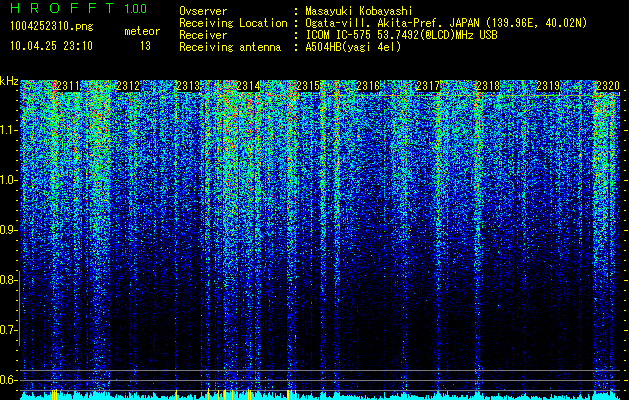The height and width of the screenshot is (400, 629).
Task: Click the 2319 time marker
Action: (548, 86)
